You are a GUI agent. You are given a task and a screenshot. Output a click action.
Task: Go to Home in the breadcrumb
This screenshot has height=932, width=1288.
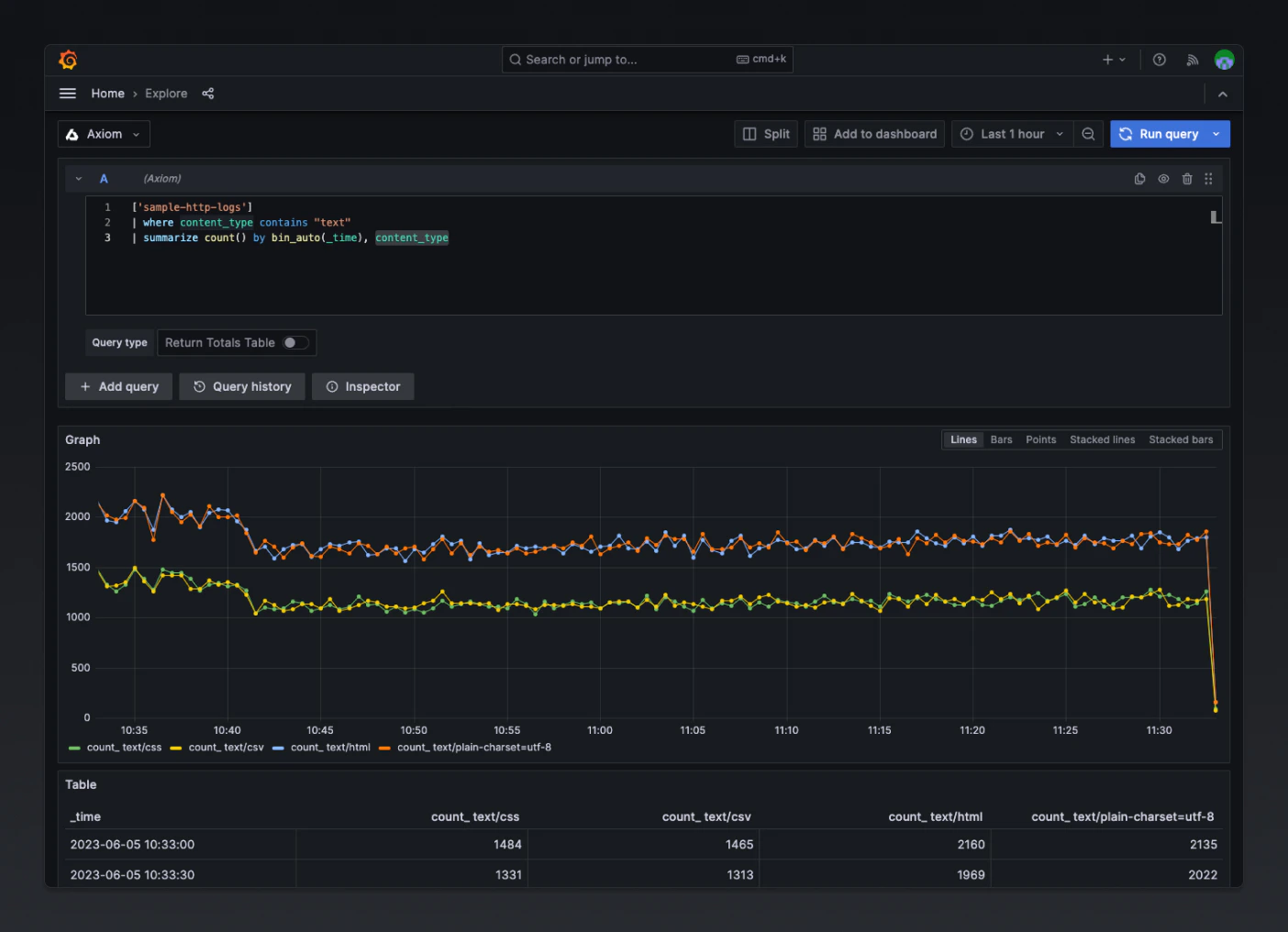pyautogui.click(x=107, y=94)
